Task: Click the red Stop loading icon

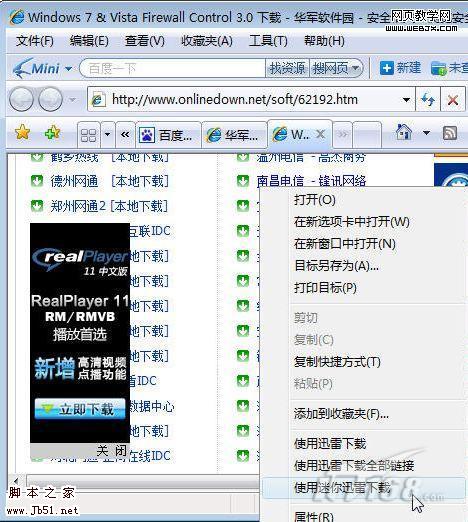Action: point(453,99)
